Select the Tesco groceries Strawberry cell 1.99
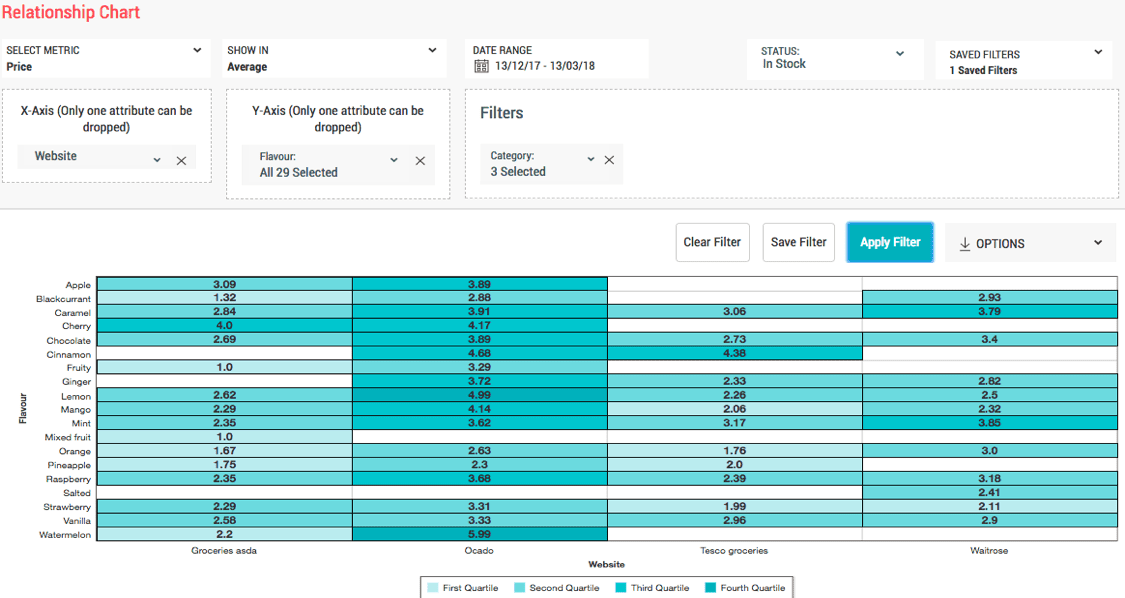This screenshot has height=598, width=1125. click(x=735, y=506)
